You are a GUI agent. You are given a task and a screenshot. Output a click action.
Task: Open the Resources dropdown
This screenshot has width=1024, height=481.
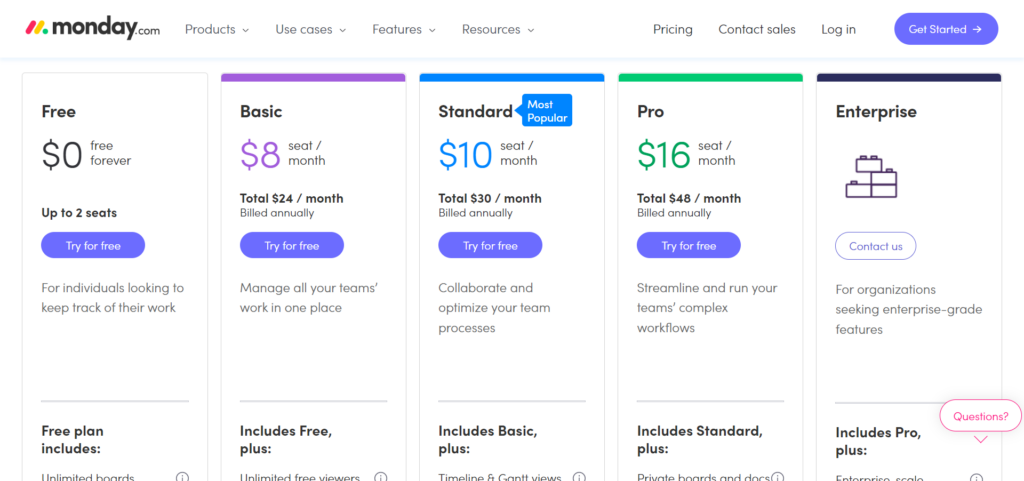click(x=498, y=29)
